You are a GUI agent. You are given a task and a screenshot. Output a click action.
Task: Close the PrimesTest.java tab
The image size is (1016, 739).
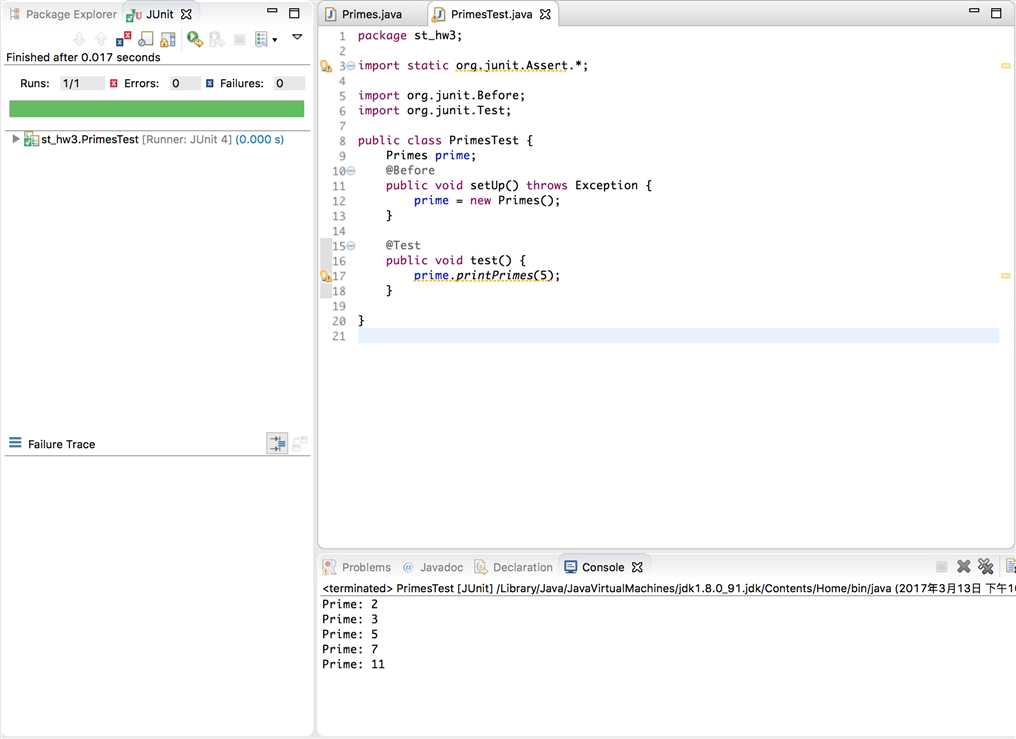tap(546, 14)
